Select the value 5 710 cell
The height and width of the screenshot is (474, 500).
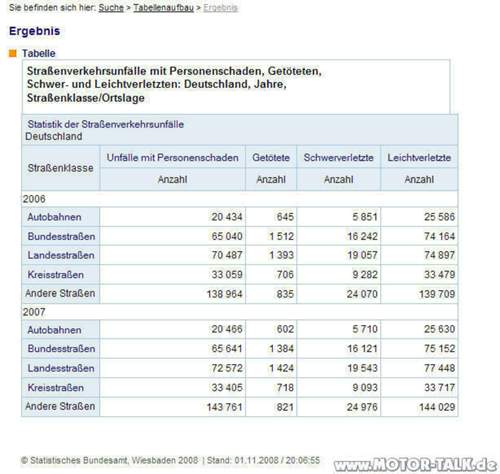pyautogui.click(x=338, y=329)
